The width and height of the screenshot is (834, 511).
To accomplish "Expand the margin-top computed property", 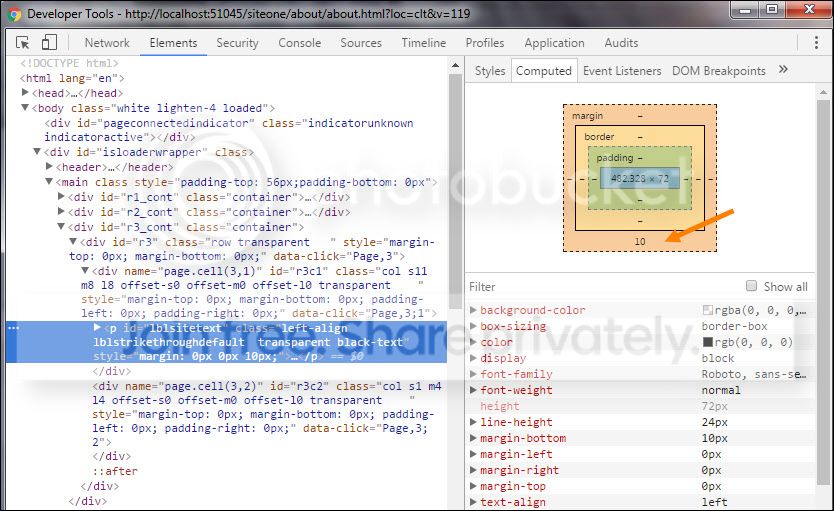I will click(473, 485).
